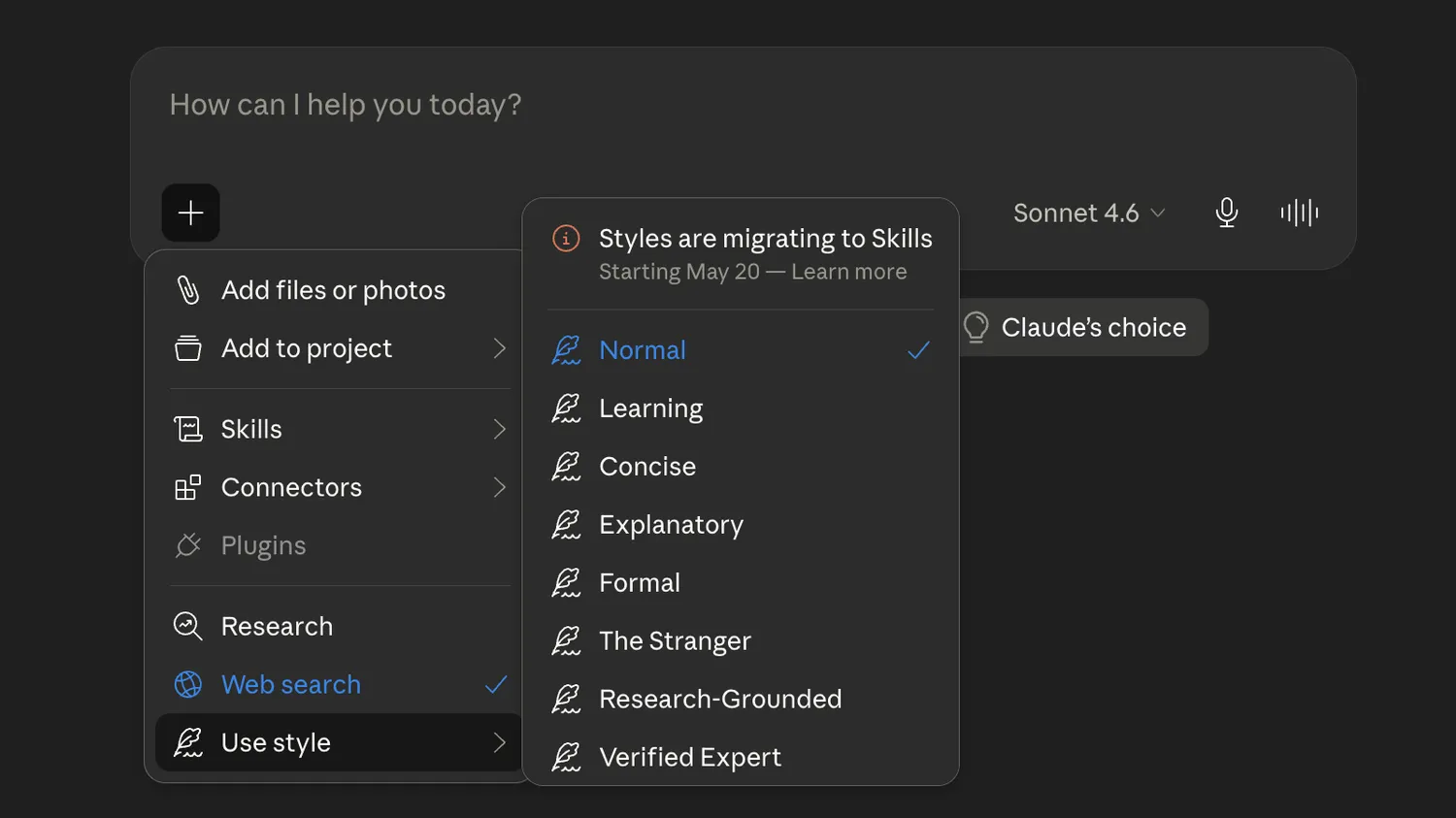Click the Use style quill icon
Viewport: 1456px width, 818px height.
[x=188, y=742]
